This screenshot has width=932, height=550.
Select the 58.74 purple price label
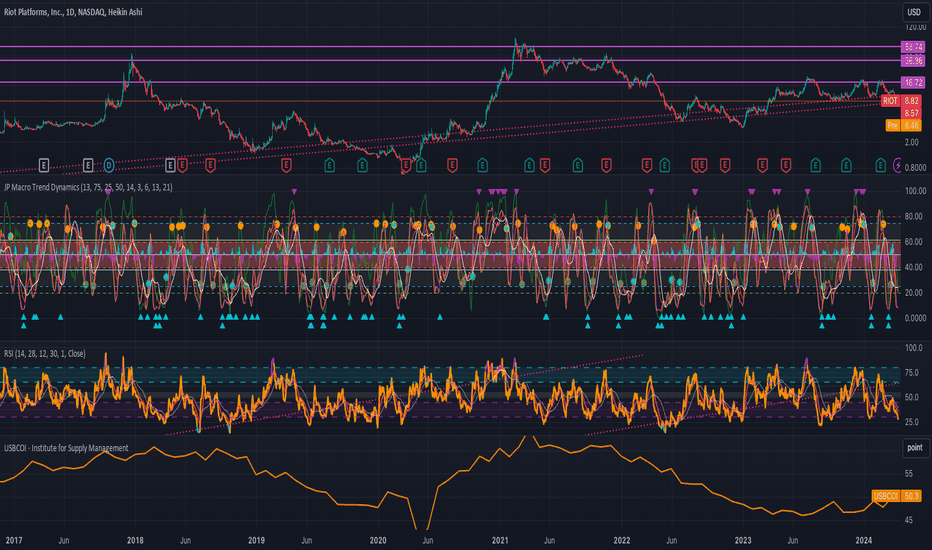913,46
